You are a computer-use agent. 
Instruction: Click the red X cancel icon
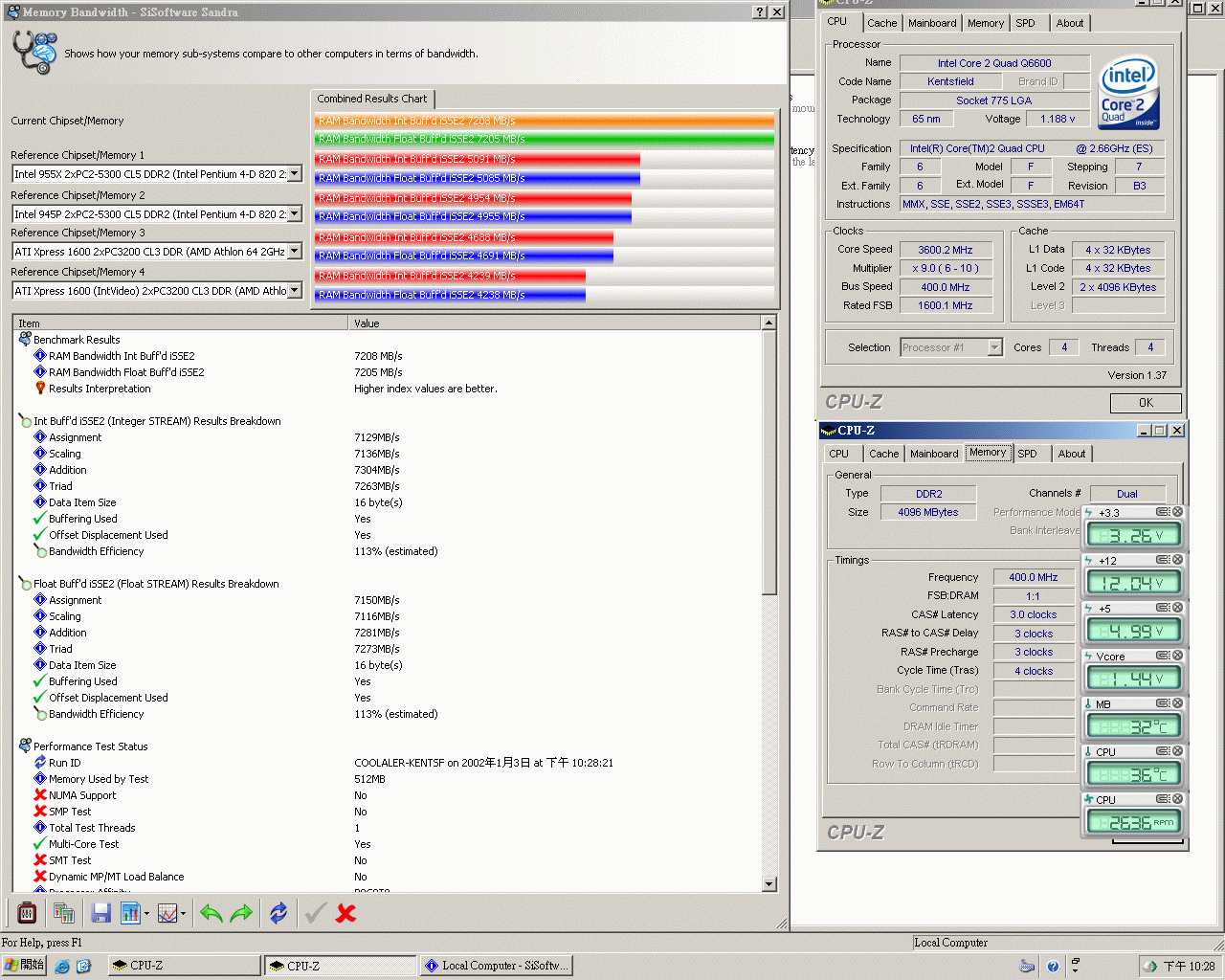coord(346,913)
